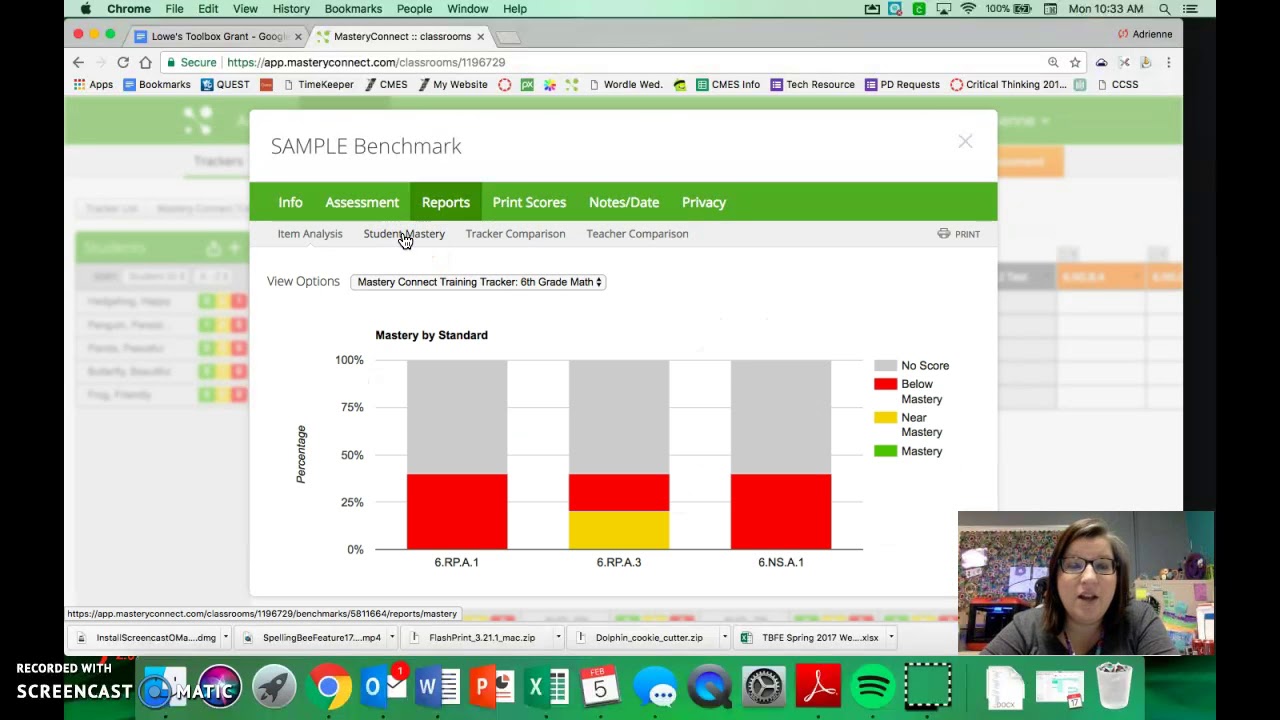Launch Spotify from the dock

point(873,688)
